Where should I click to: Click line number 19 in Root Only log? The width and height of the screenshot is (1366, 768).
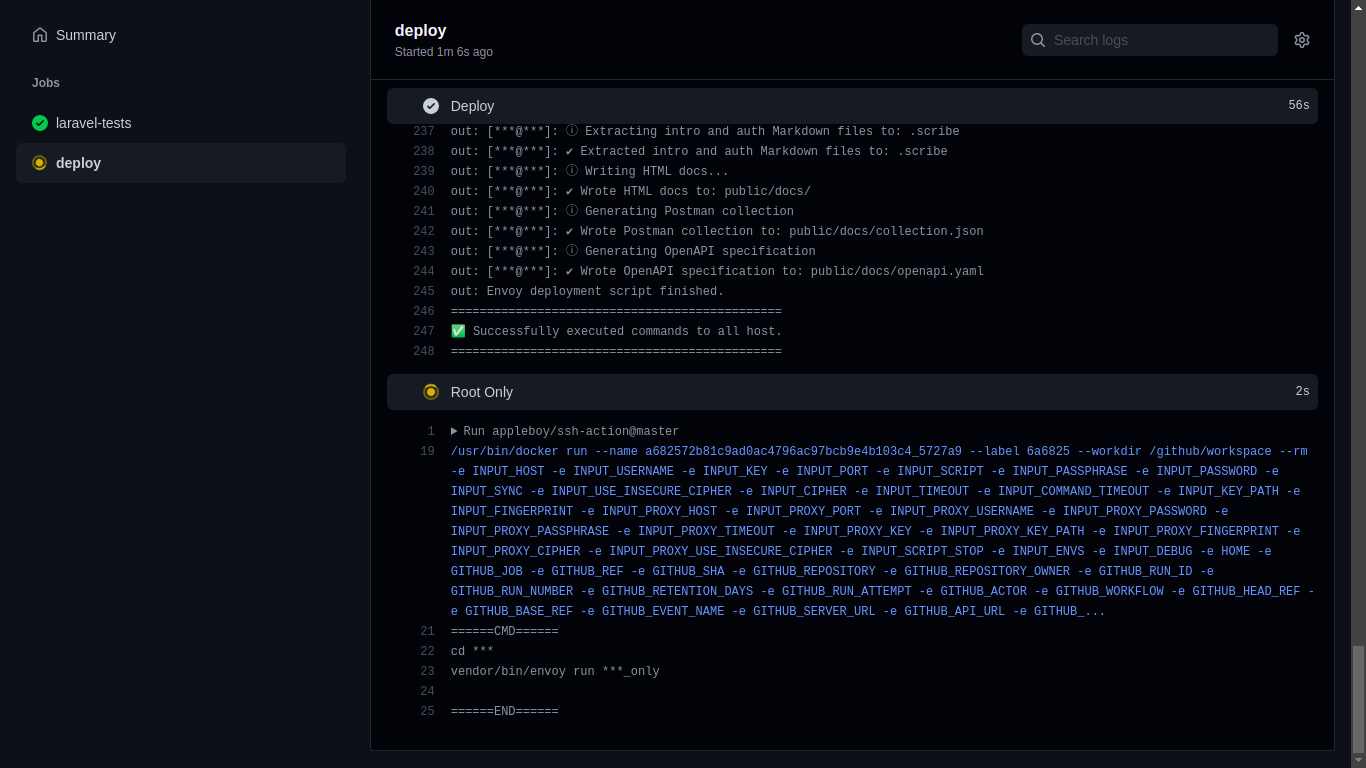point(428,451)
